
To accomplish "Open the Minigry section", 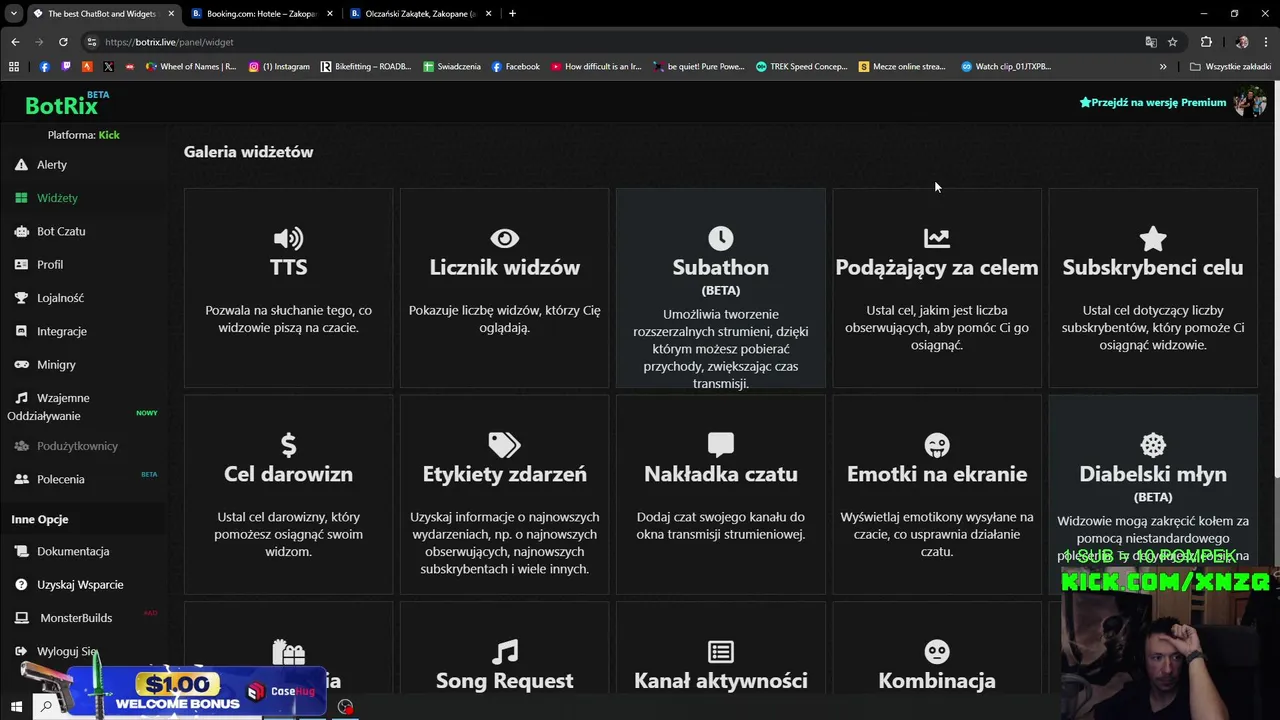I will (56, 365).
